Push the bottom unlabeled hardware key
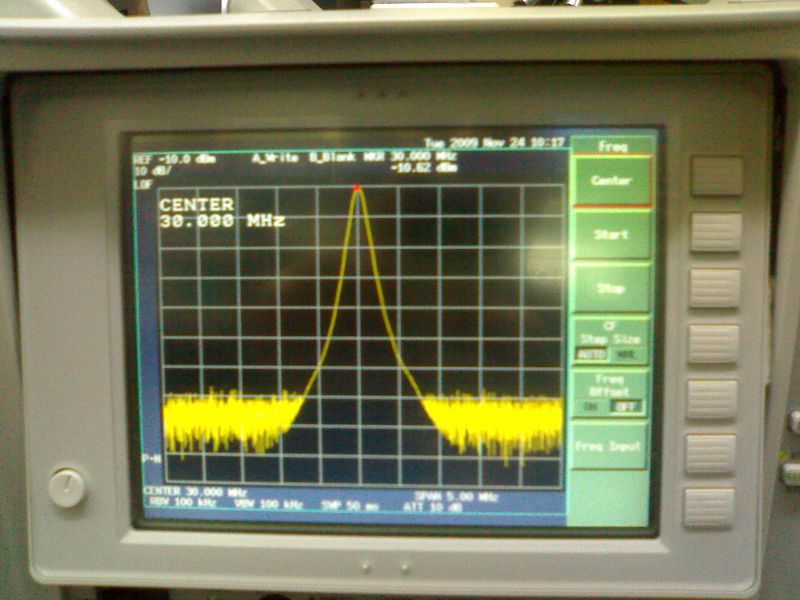Screen dimensions: 800x600 709,508
